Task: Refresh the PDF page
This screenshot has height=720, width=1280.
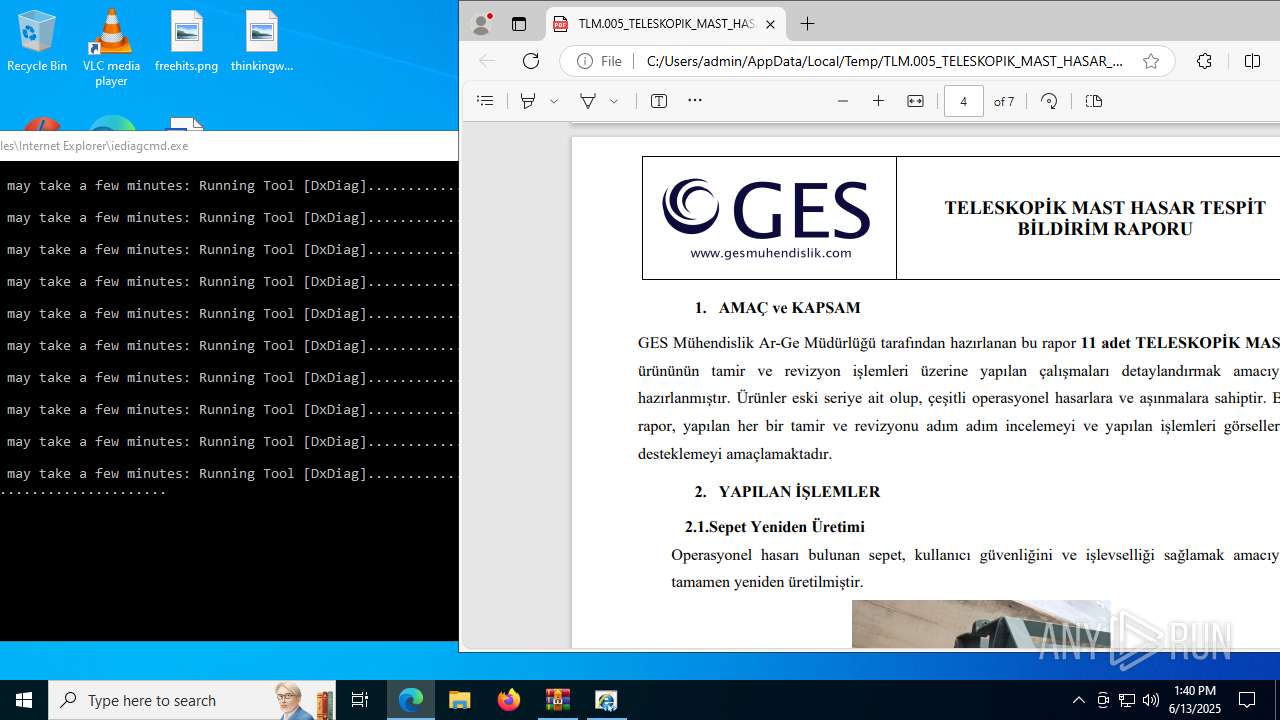Action: click(531, 61)
